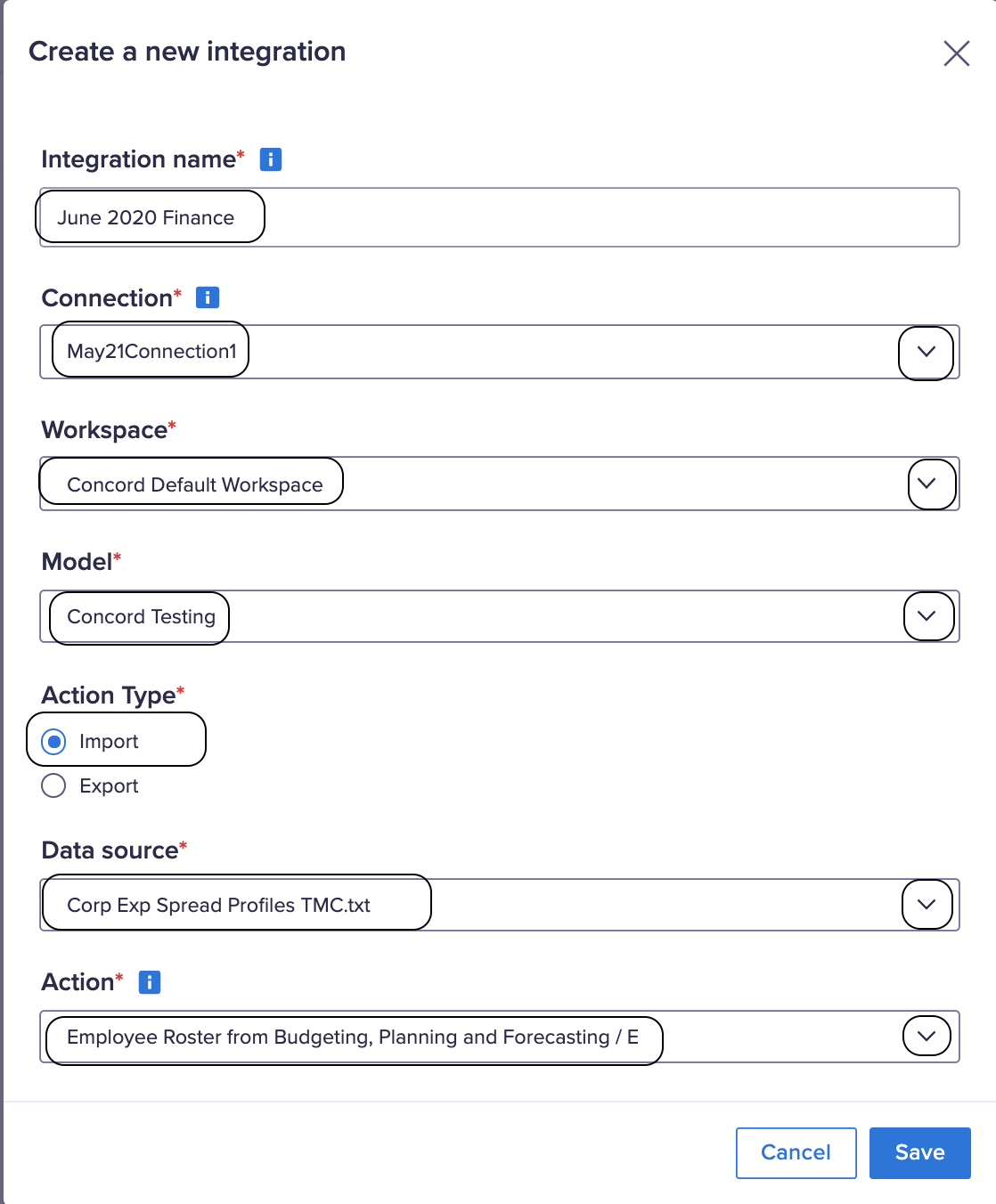Open the Action dropdown
The image size is (996, 1204).
pos(926,1036)
